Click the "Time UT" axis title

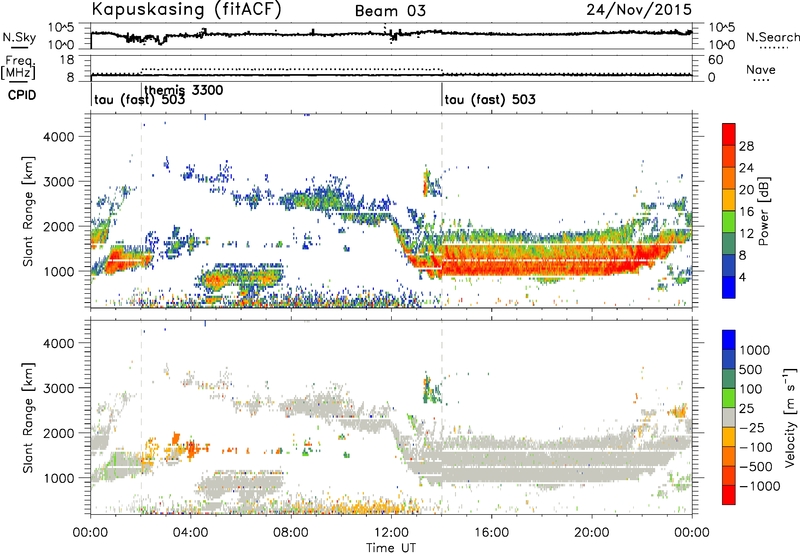pyautogui.click(x=391, y=548)
